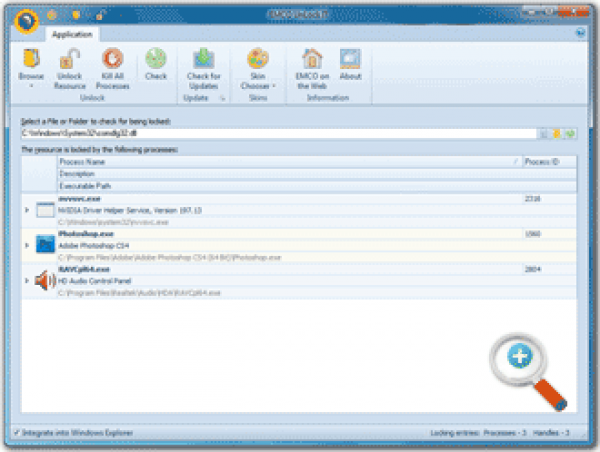The image size is (600, 452).
Task: Click the Check radar icon
Action: [156, 58]
